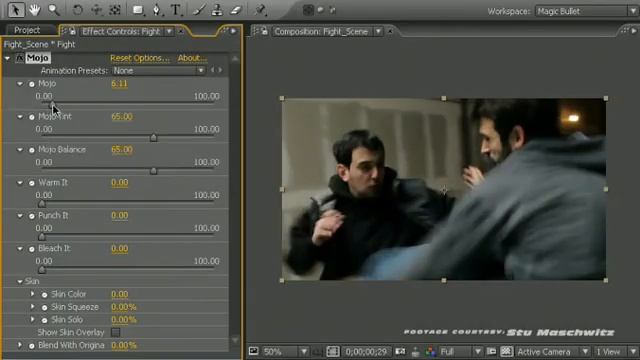Screen dimensions: 640x360
Task: Toggle stopwatch for Bleach It
Action: click(32, 249)
